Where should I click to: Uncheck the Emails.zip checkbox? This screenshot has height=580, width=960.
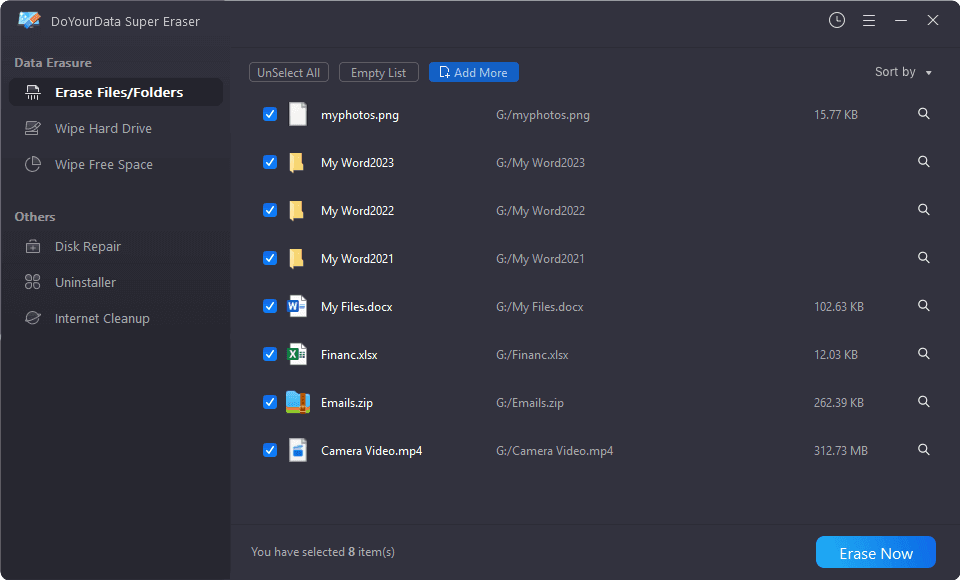tap(270, 402)
